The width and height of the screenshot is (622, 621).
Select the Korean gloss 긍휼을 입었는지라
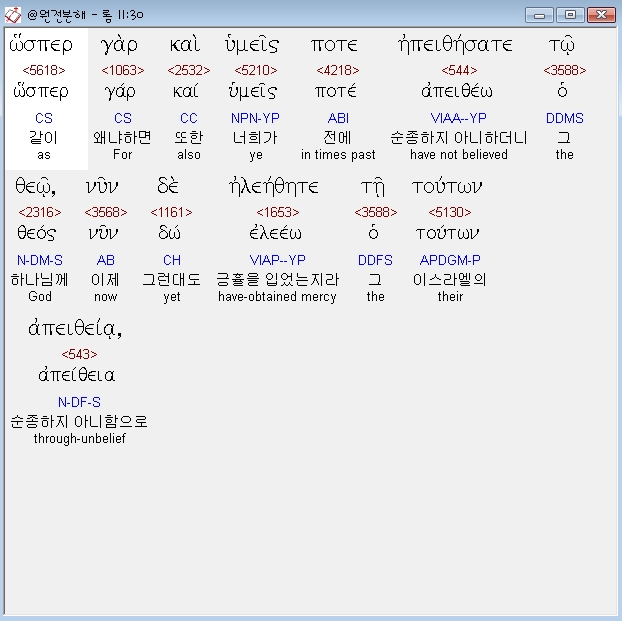point(277,279)
